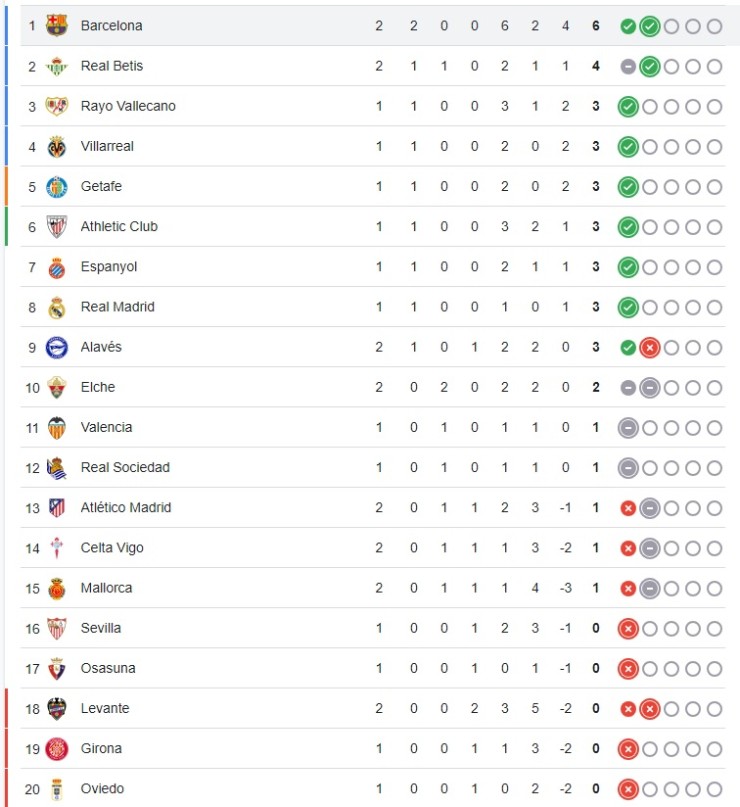Click the Atlético Madrid club crest
740x807 pixels.
[x=57, y=507]
